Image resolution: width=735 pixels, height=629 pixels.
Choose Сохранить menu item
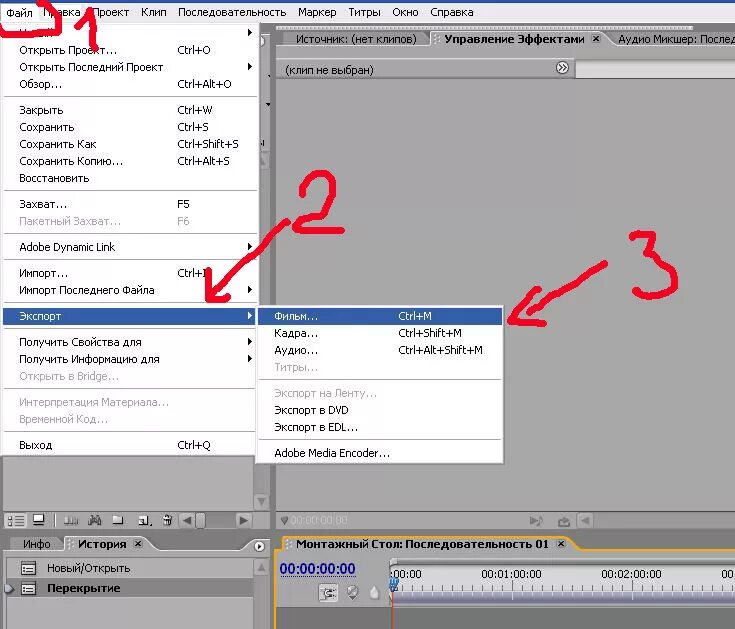pyautogui.click(x=130, y=127)
